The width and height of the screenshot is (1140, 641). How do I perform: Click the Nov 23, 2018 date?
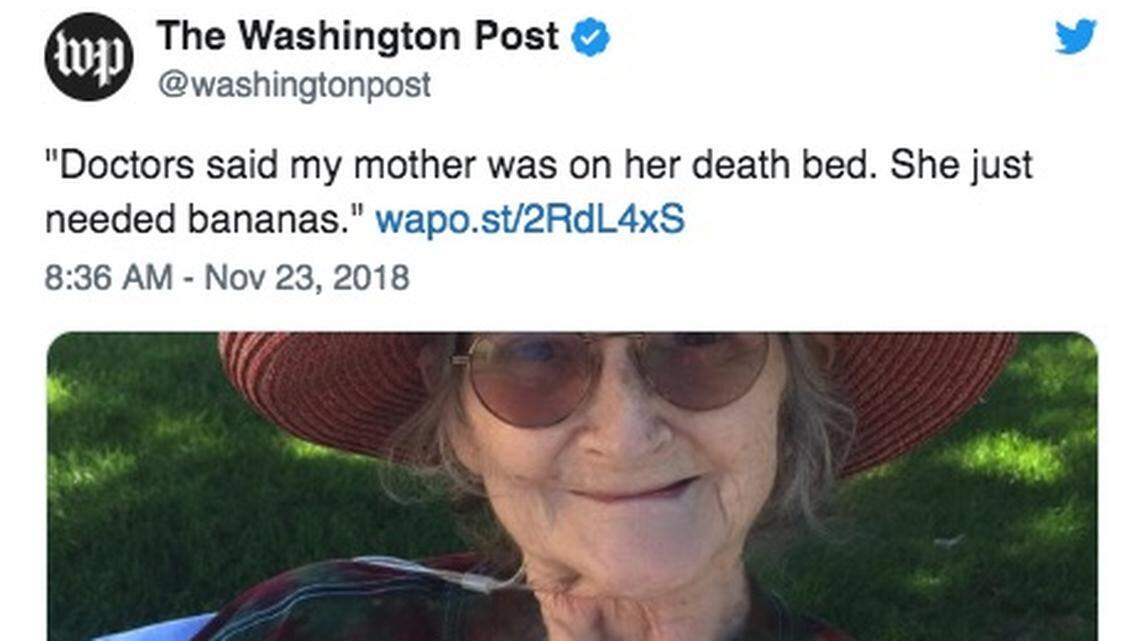(x=307, y=277)
